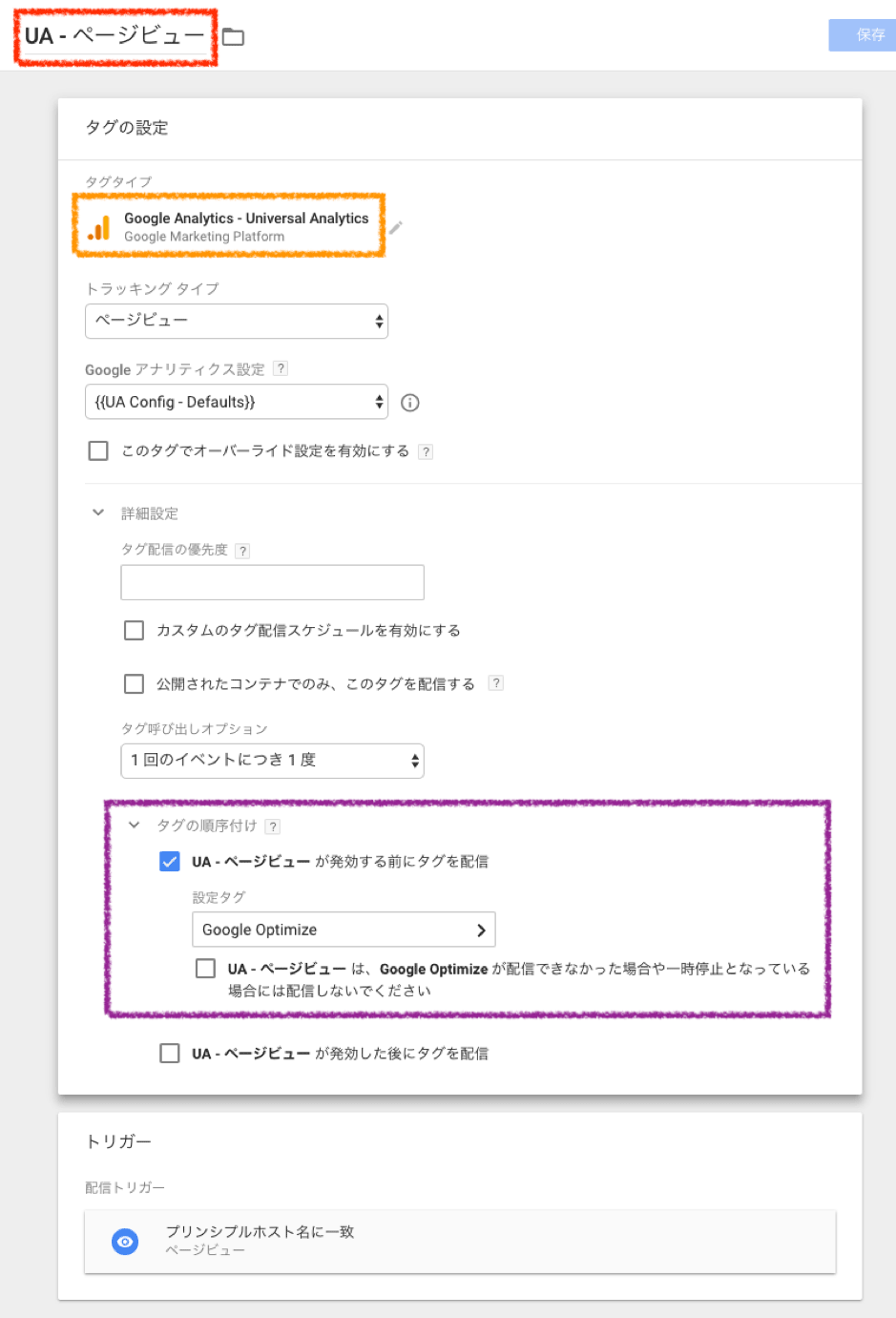Open the トラッキング タイプ dropdown
The image size is (896, 1318).
(237, 321)
